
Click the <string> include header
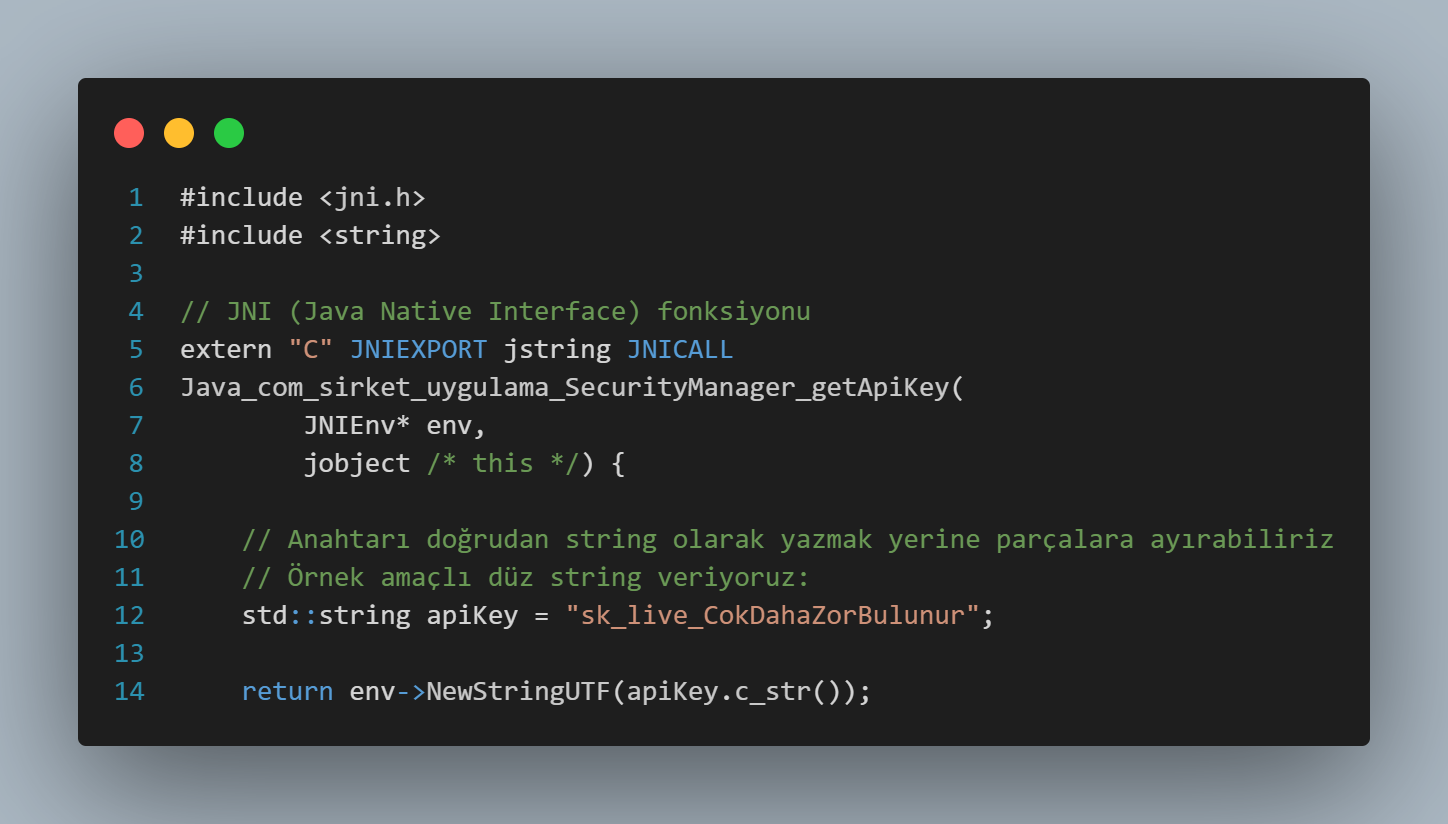click(x=380, y=236)
